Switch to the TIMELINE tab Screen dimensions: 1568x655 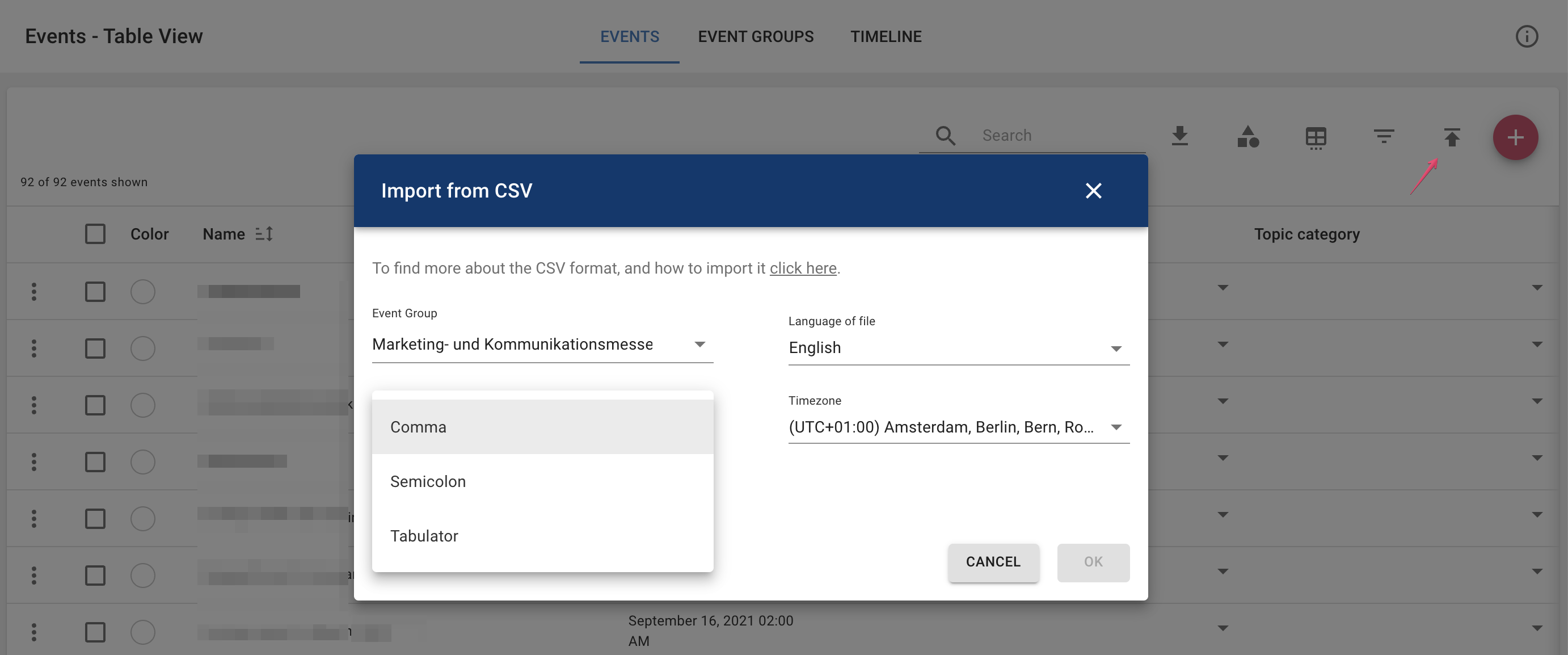click(x=886, y=36)
